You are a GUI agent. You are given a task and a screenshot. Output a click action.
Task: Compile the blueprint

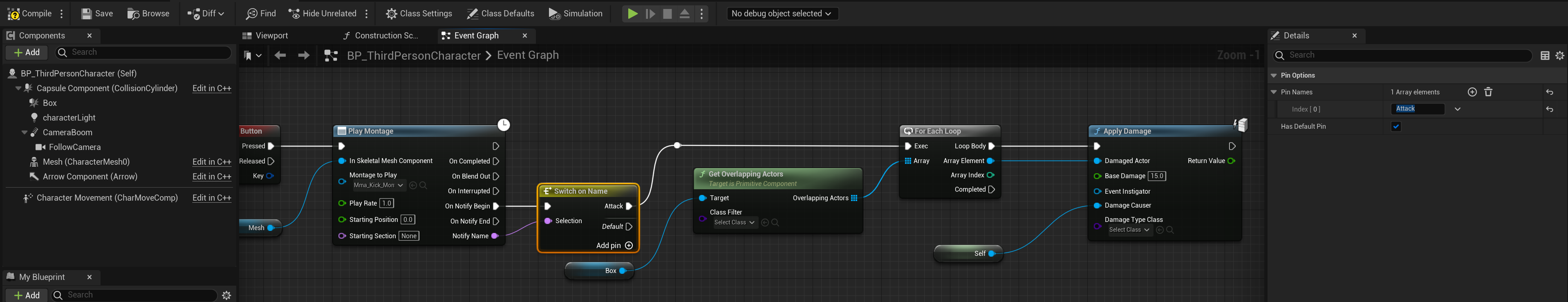point(29,13)
